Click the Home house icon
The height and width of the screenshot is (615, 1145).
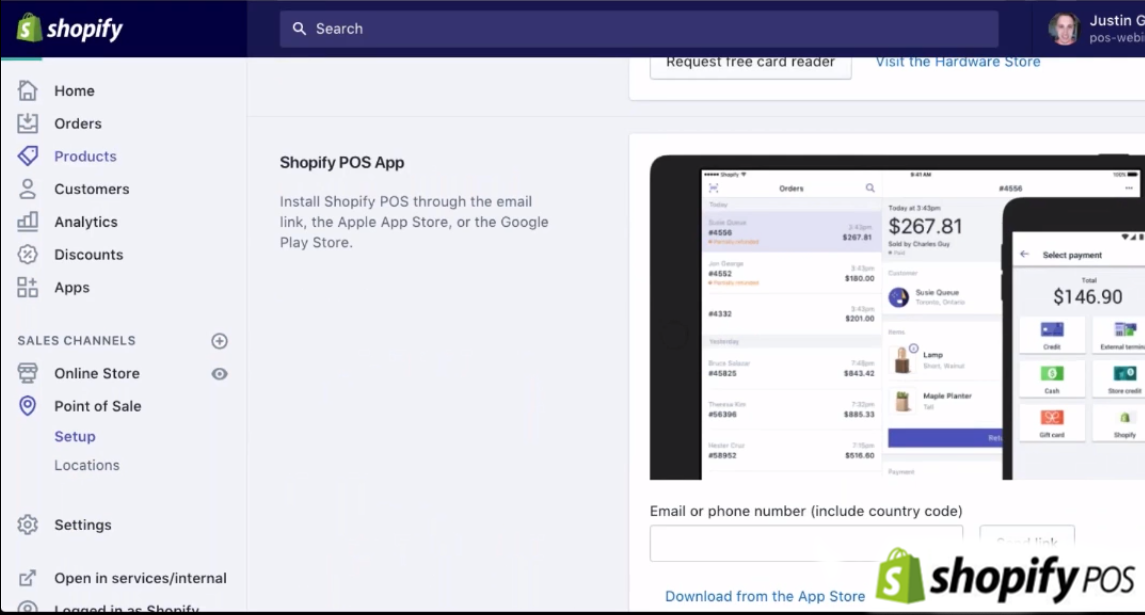[x=28, y=91]
